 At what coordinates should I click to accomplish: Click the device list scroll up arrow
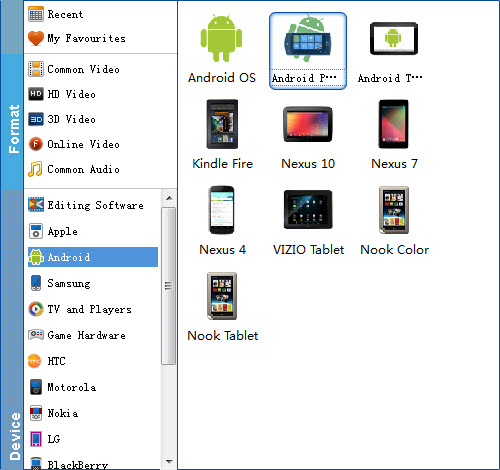click(169, 198)
